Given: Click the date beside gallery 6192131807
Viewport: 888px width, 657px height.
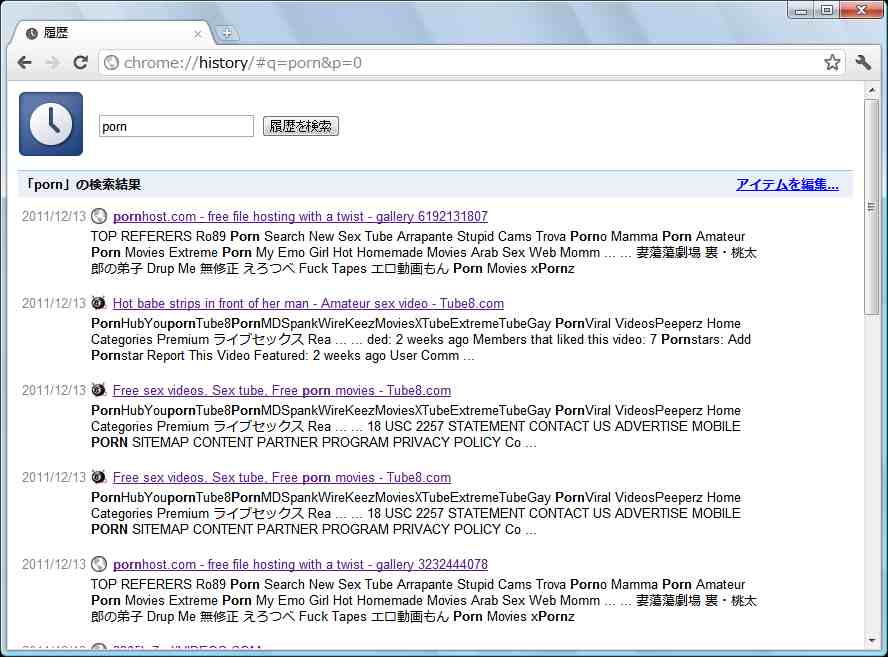Looking at the screenshot, I should (x=54, y=216).
